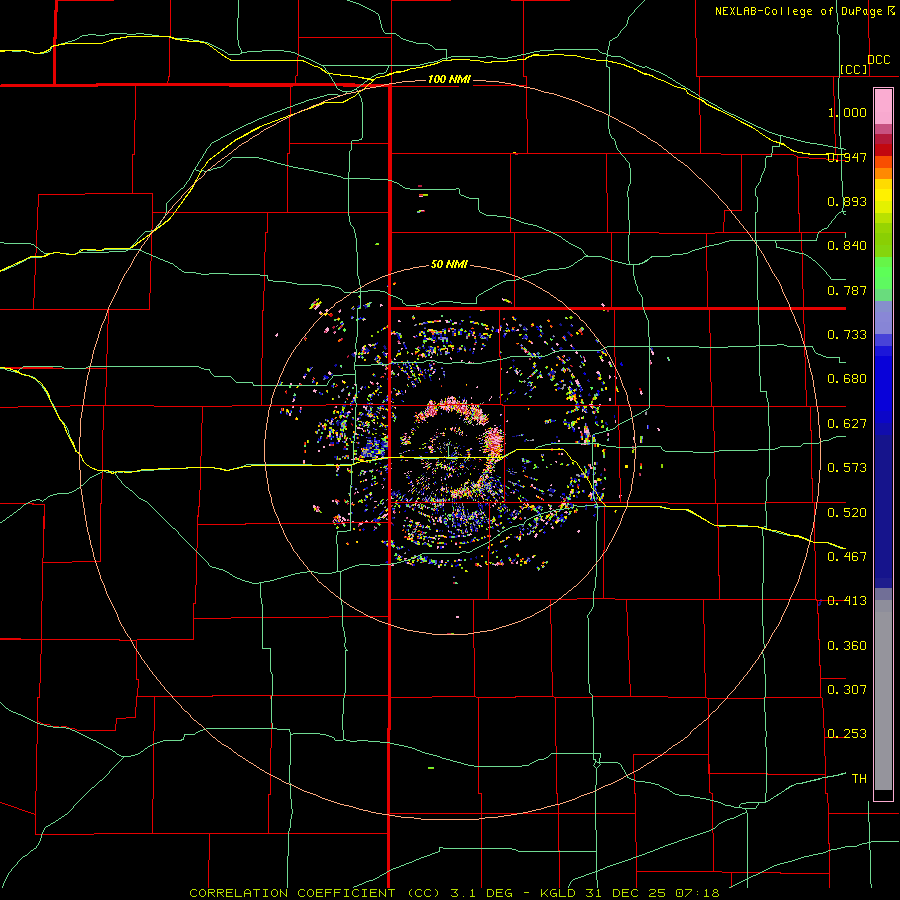The image size is (900, 900).
Task: Click the [CC] legend heading
Action: (854, 69)
